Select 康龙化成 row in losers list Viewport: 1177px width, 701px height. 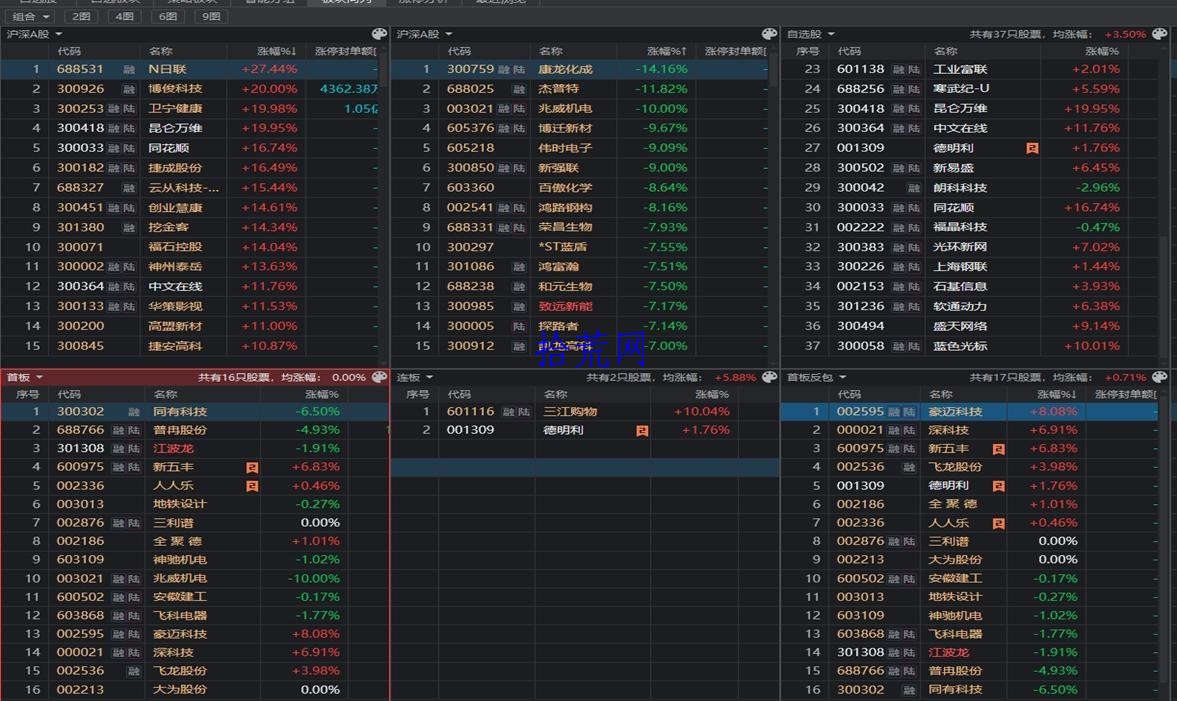[x=579, y=69]
